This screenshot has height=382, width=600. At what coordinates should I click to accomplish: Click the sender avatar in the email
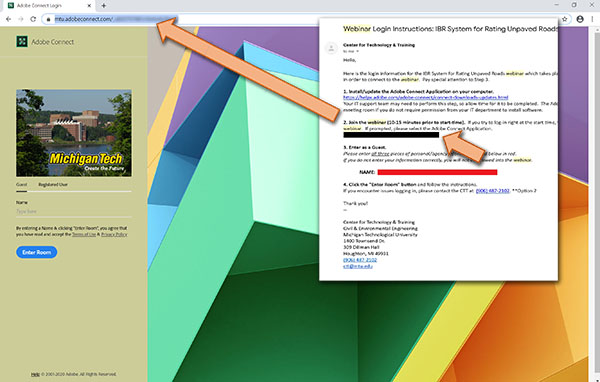click(x=331, y=48)
